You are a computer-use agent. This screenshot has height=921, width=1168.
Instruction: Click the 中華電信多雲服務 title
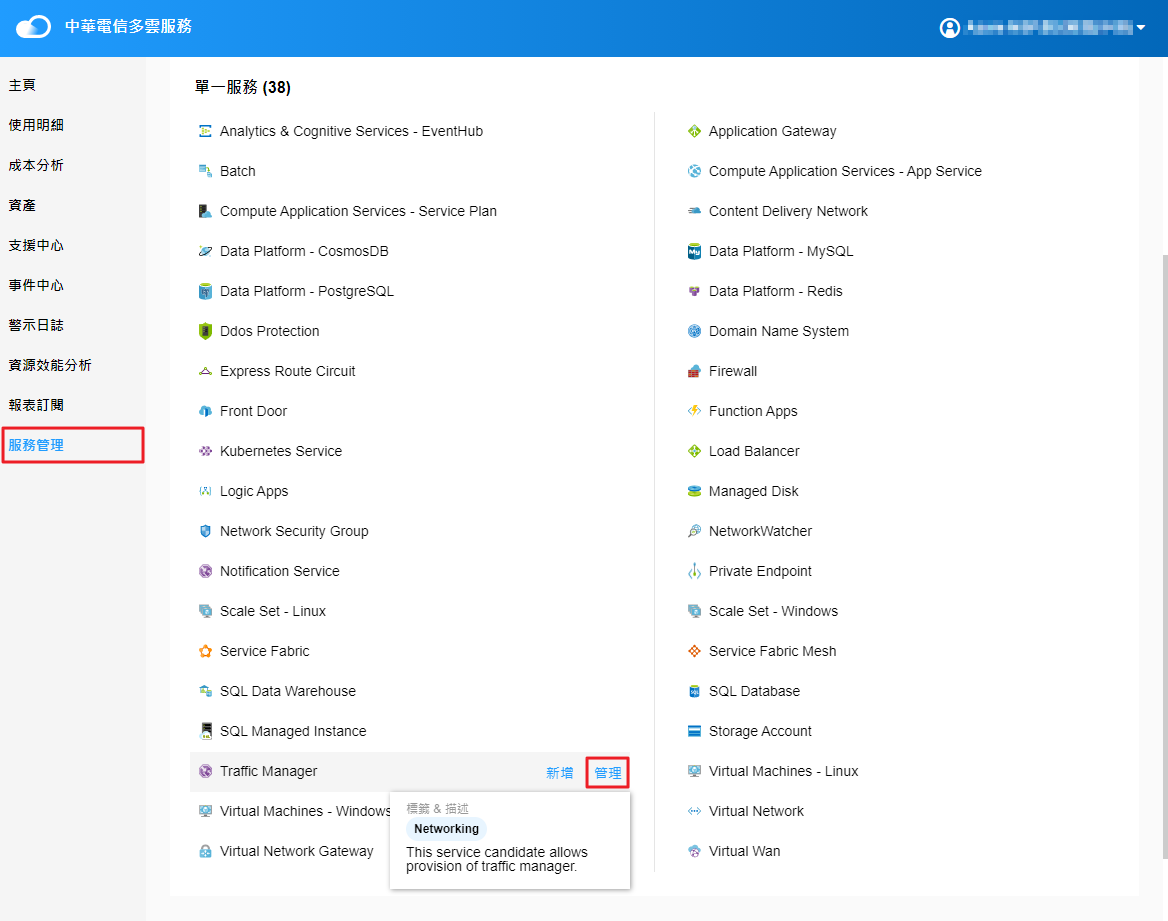(x=128, y=27)
